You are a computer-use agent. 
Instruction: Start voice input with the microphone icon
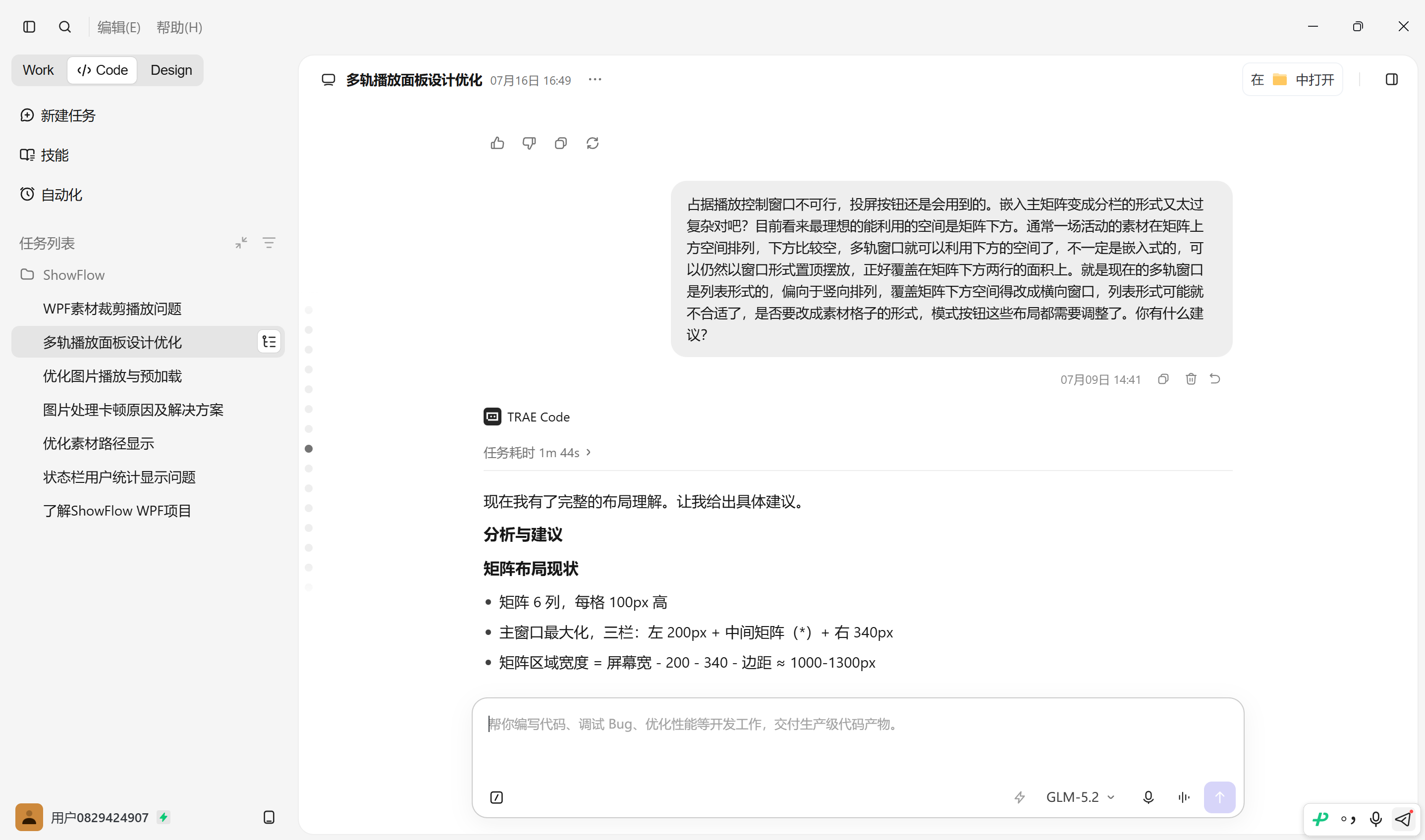pyautogui.click(x=1148, y=797)
